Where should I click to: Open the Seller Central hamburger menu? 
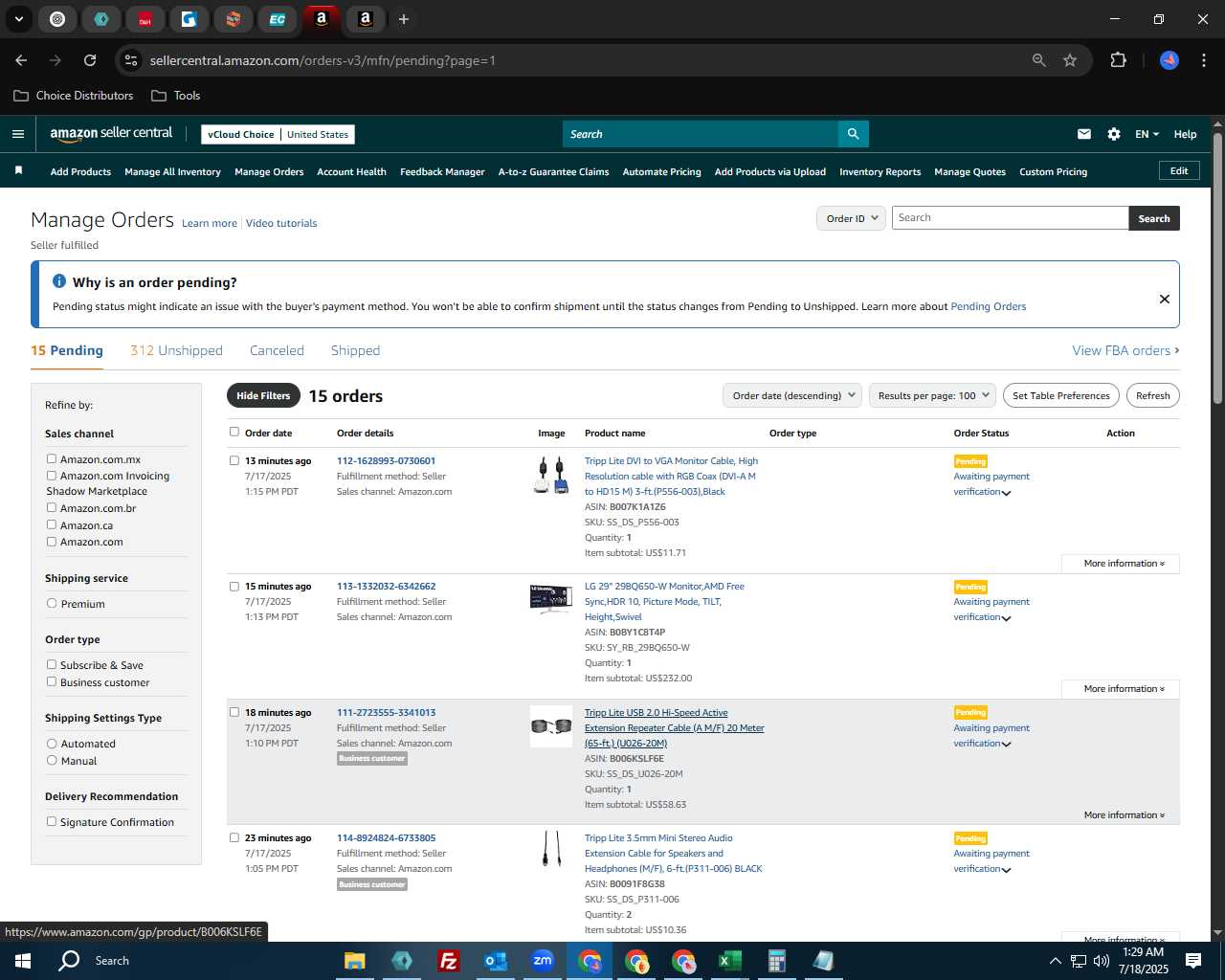(17, 134)
